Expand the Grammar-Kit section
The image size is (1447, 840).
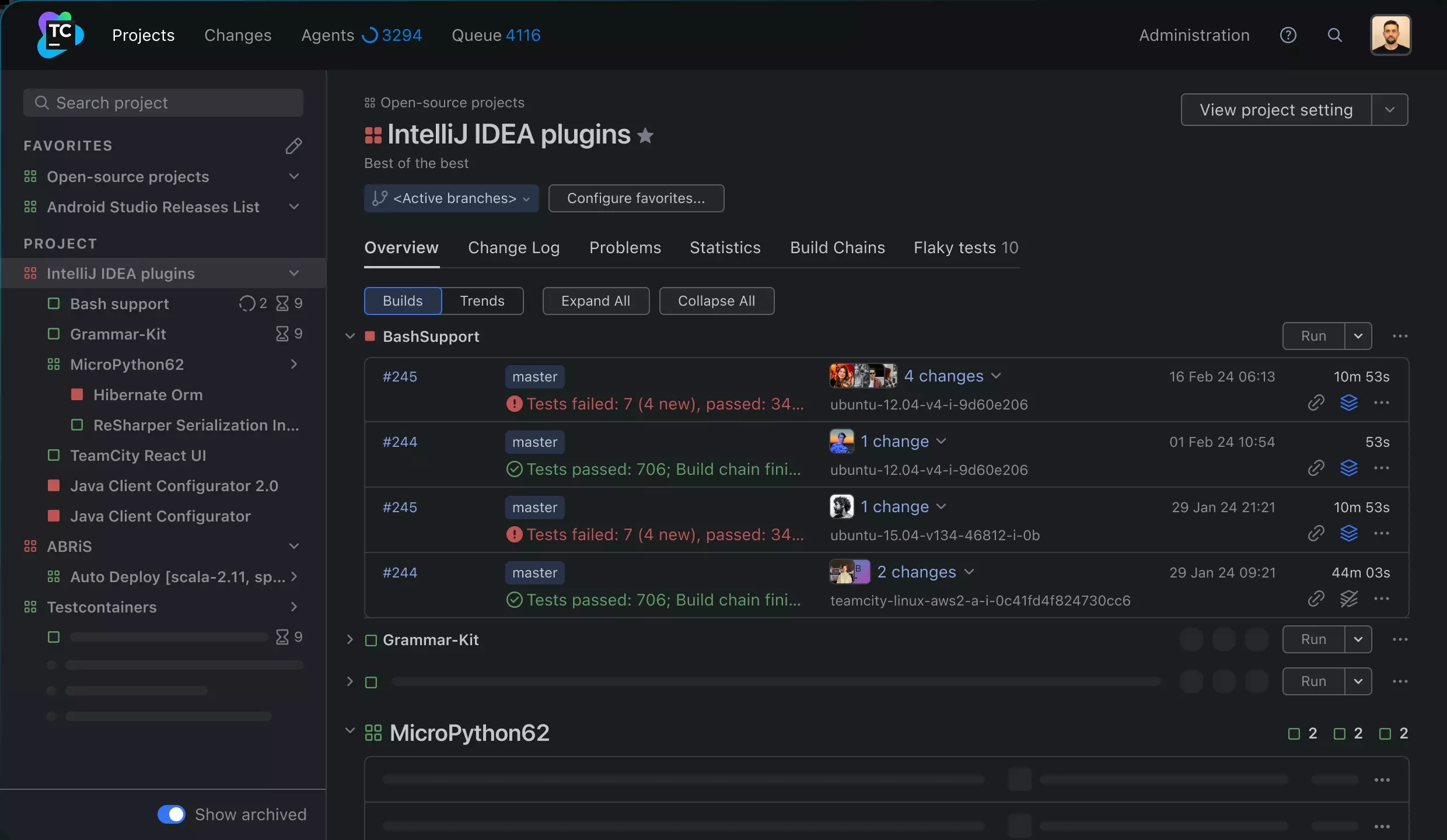point(349,639)
